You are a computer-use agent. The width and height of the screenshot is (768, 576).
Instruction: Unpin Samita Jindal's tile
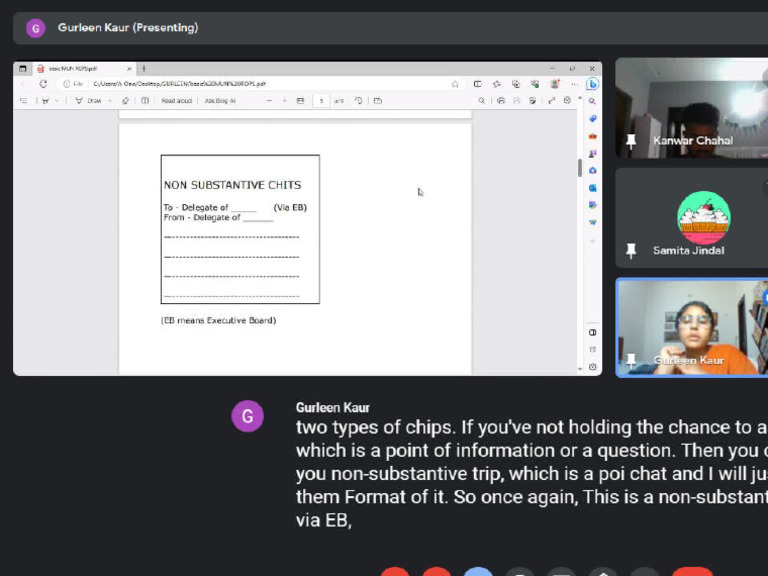(x=631, y=251)
